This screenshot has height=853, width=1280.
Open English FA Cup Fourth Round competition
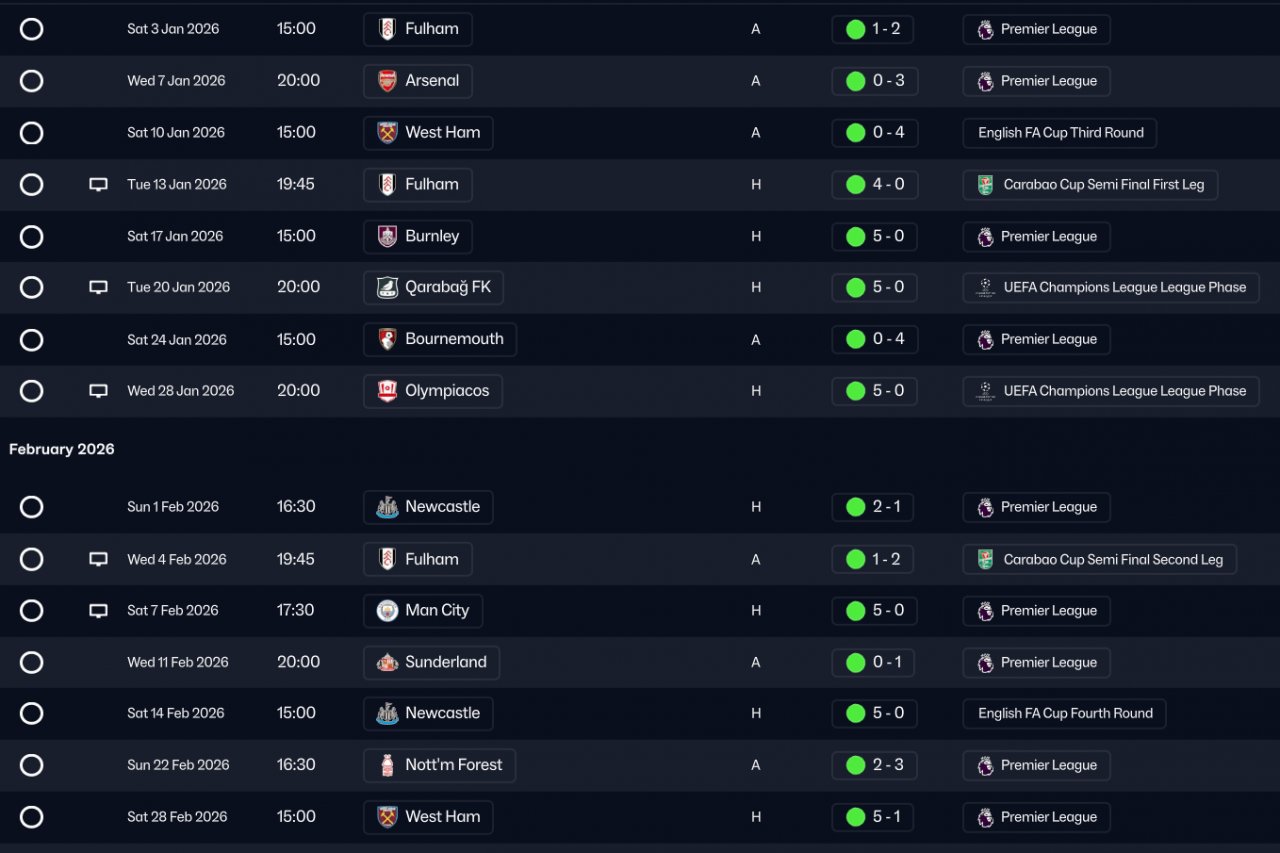[1065, 714]
